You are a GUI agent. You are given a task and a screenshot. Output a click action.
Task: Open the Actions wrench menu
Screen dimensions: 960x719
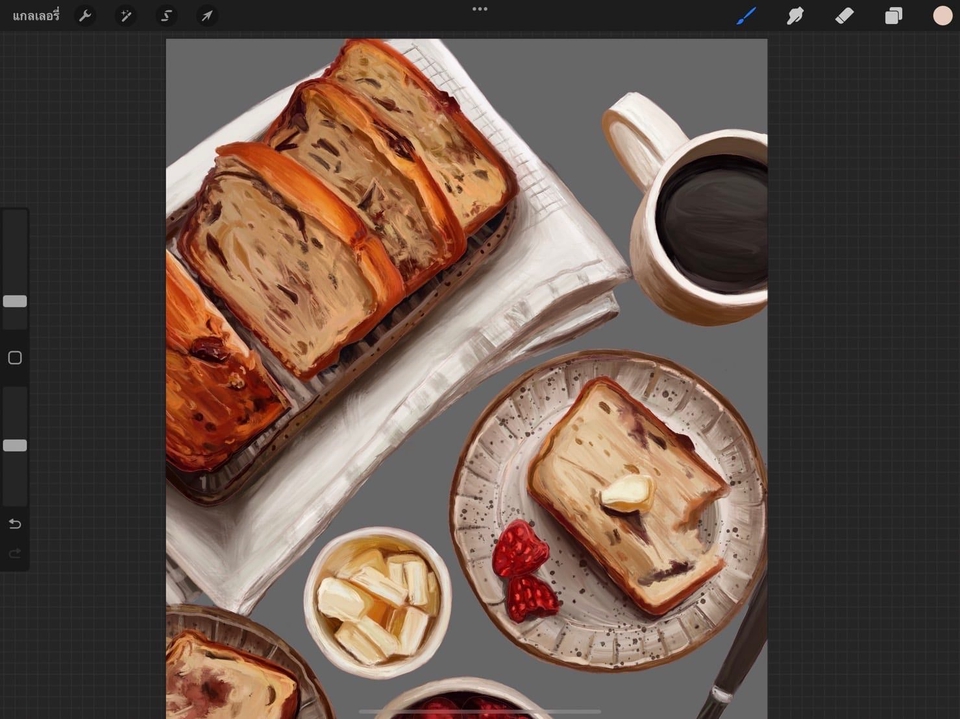[85, 16]
